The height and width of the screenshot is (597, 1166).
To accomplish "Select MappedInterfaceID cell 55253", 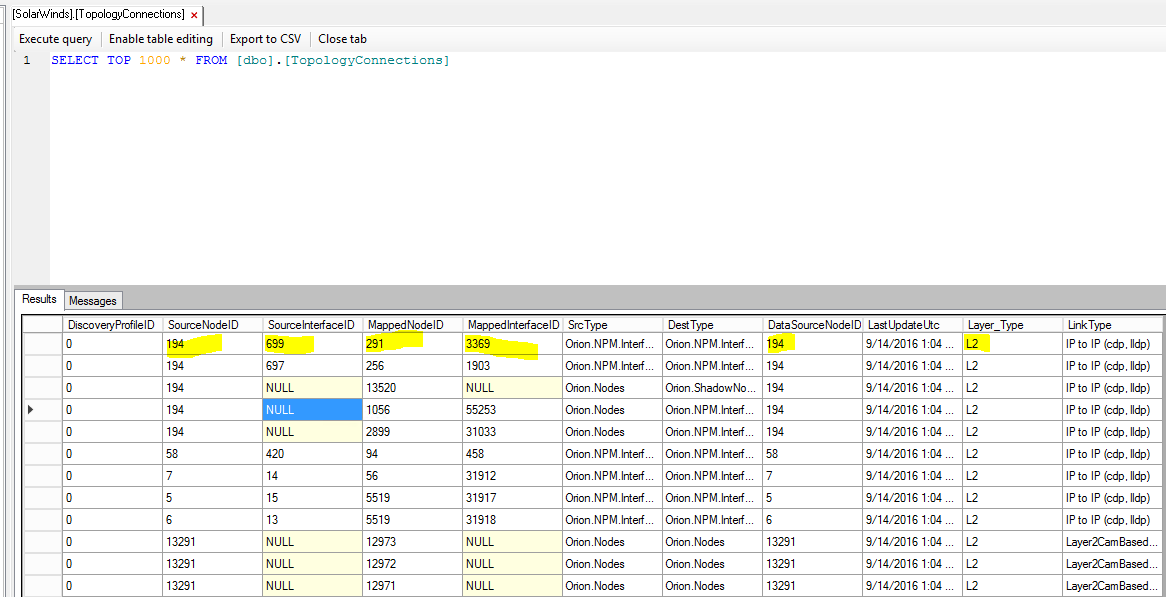I will [513, 410].
